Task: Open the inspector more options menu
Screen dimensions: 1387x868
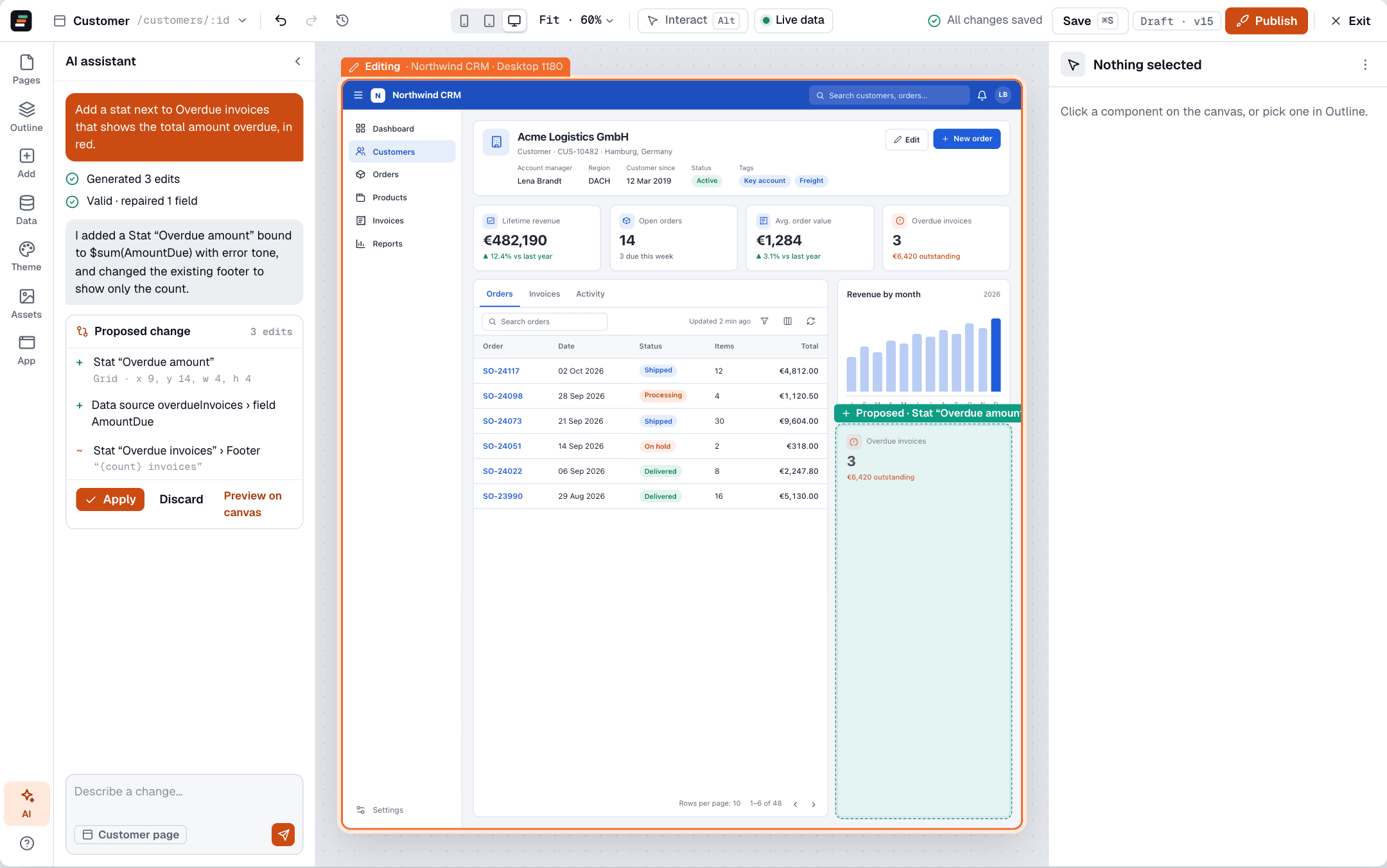Action: [x=1365, y=65]
